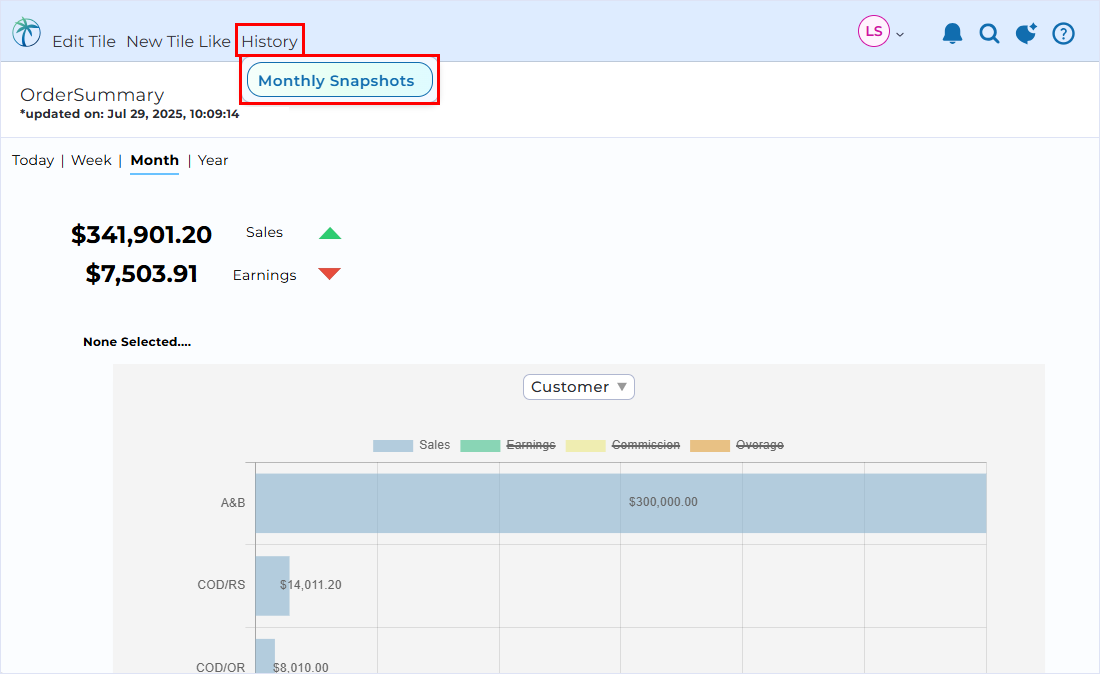Click the LS user avatar
The image size is (1100, 674).
pos(873,32)
